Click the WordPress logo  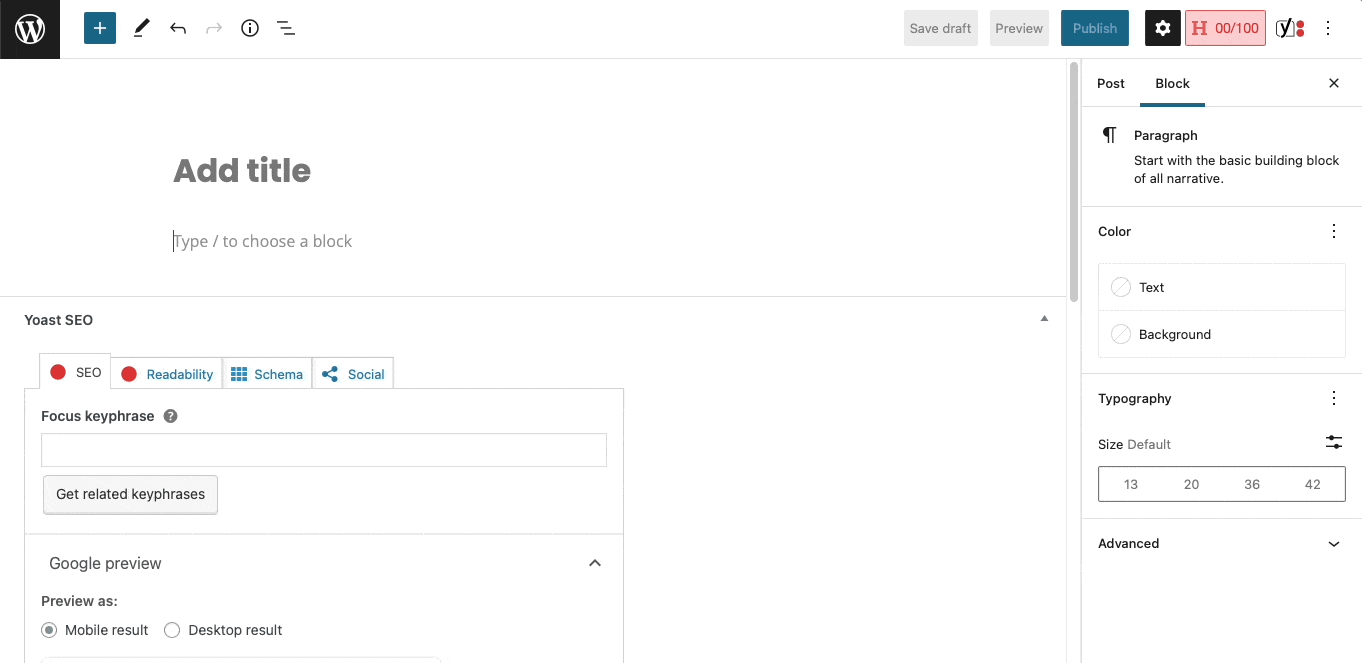pyautogui.click(x=29, y=28)
